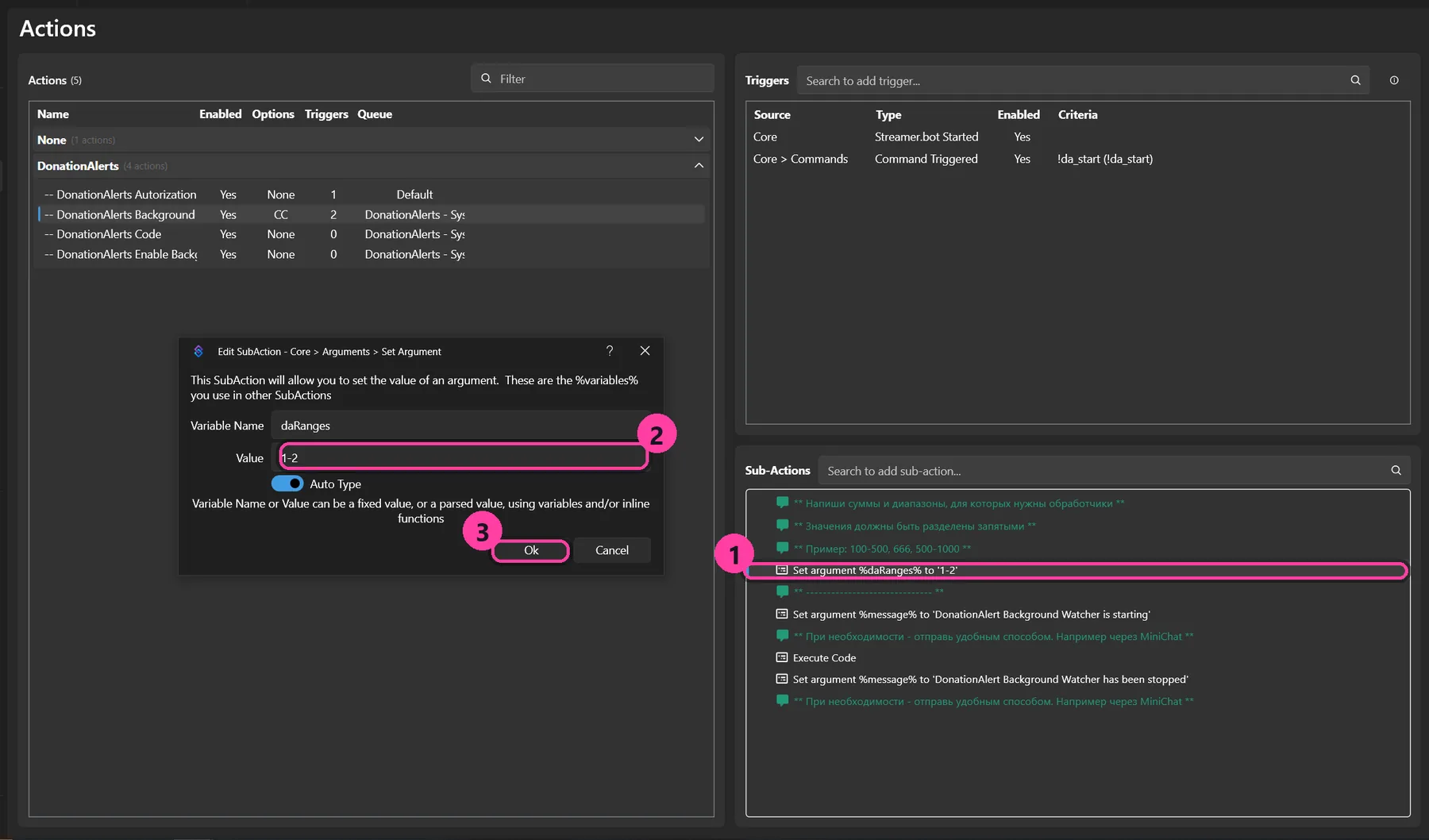1429x840 pixels.
Task: Collapse the DonationAlerts actions group
Action: (699, 166)
